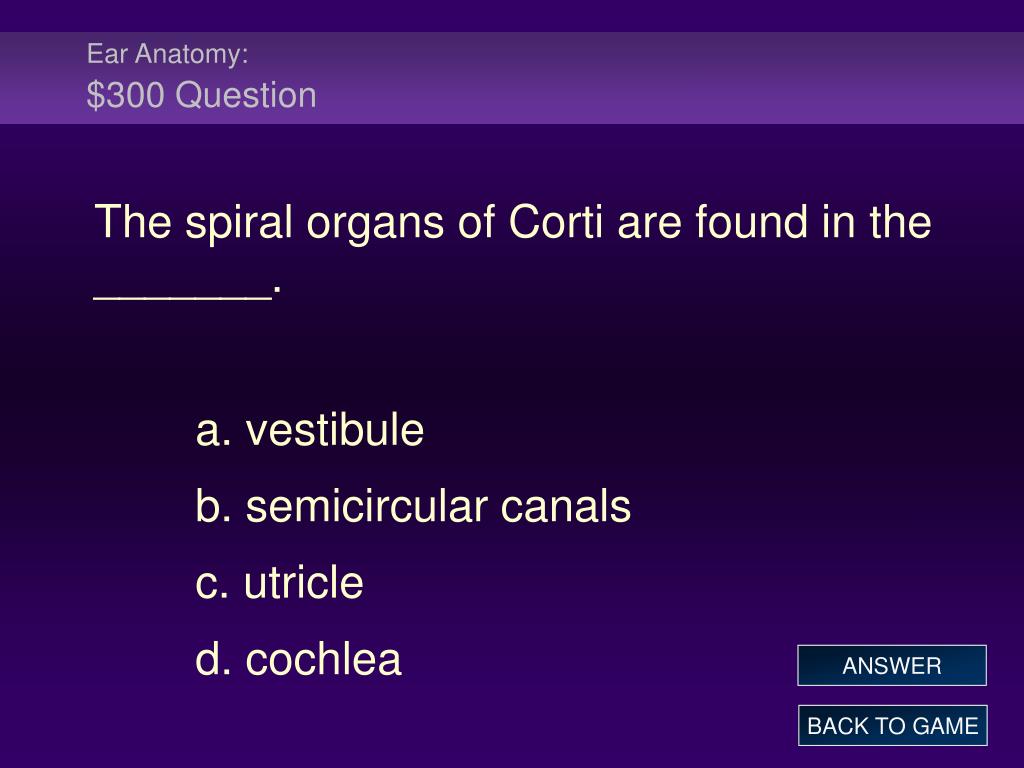This screenshot has height=768, width=1024.
Task: Select the word vestibule in option a
Action: 334,430
